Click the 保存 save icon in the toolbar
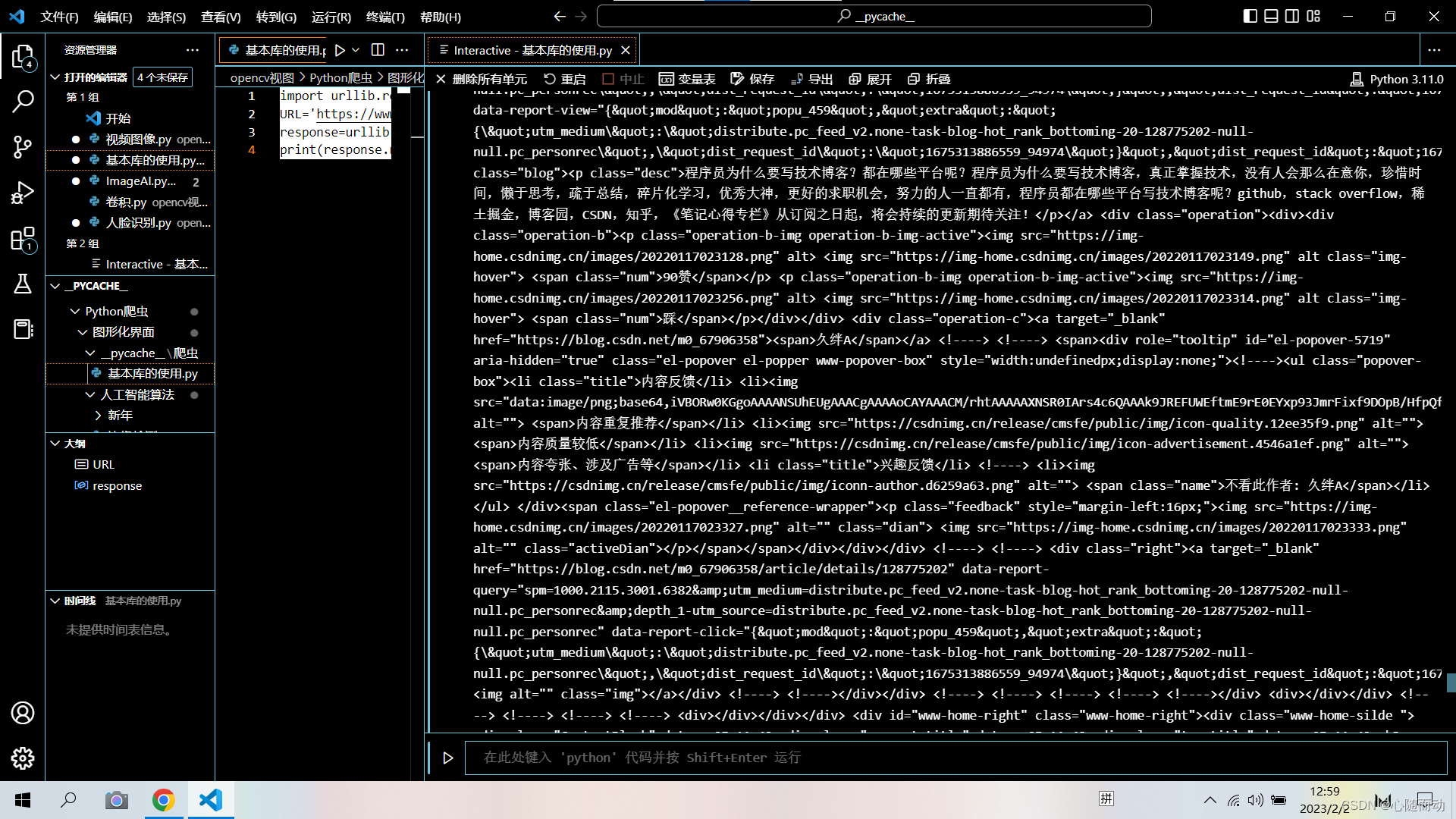 coord(752,78)
